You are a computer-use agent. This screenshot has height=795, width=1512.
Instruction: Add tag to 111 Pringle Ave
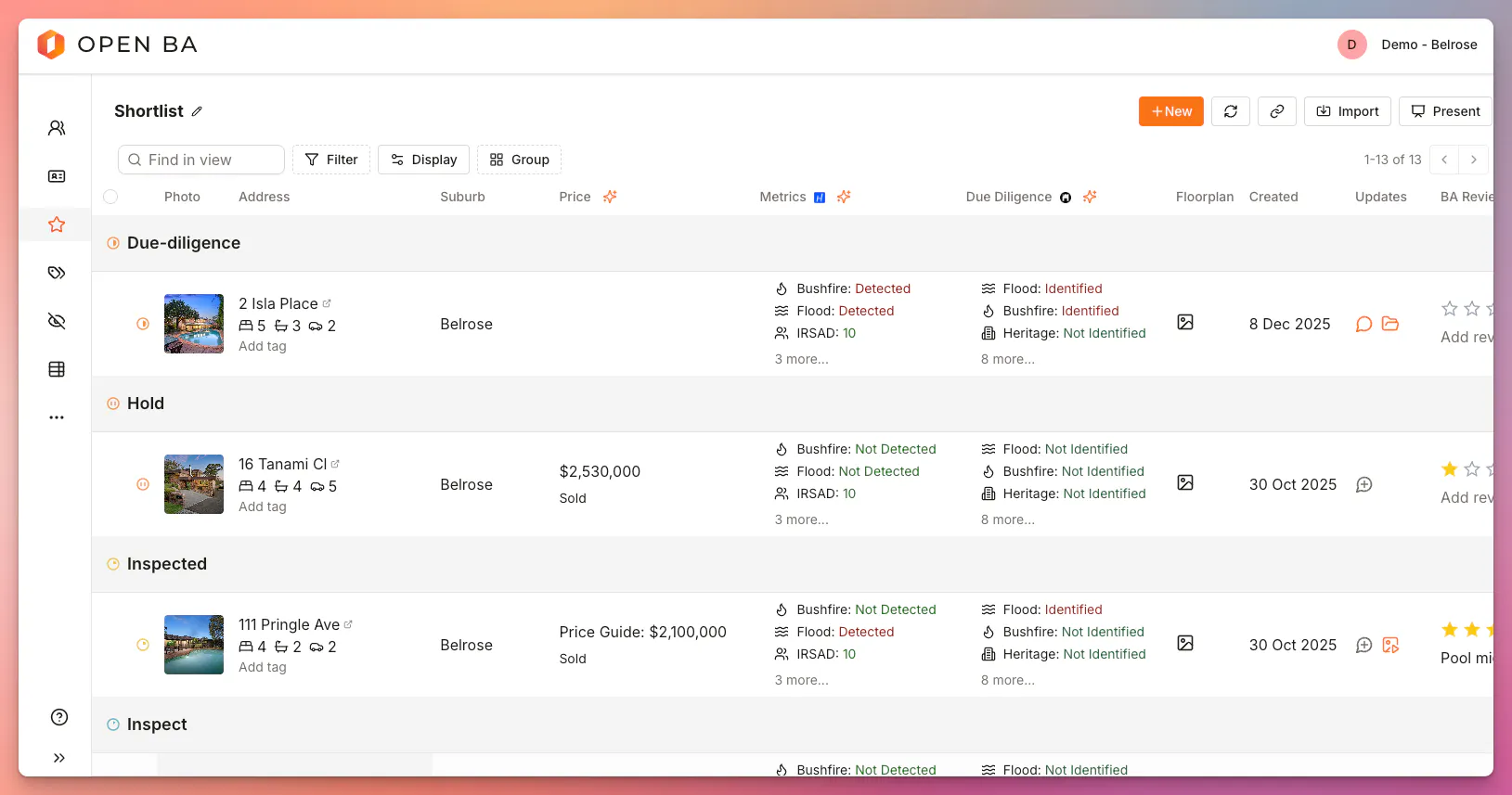[x=263, y=667]
